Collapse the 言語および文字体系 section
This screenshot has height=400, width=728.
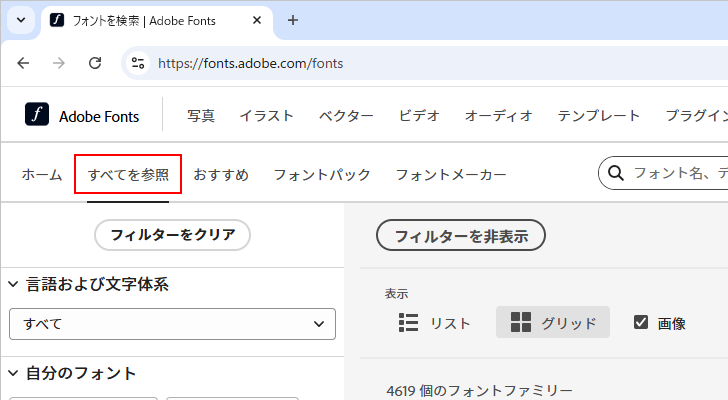click(x=13, y=284)
